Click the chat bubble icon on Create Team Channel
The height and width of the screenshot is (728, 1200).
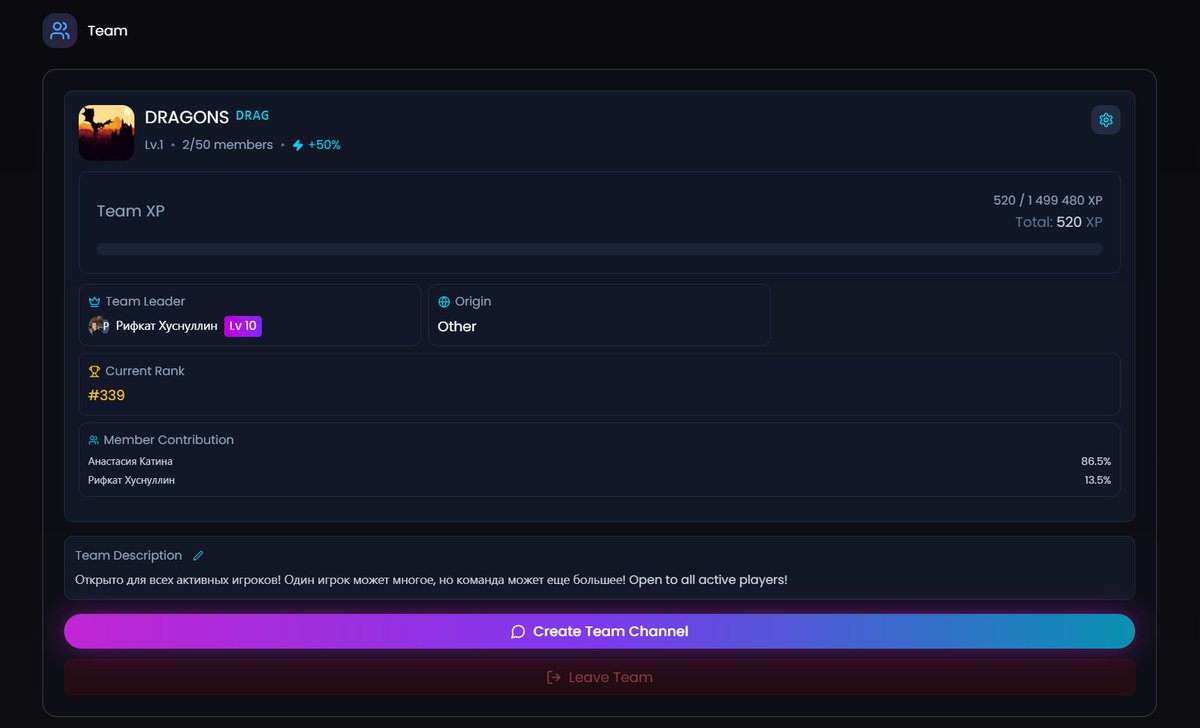pos(518,632)
